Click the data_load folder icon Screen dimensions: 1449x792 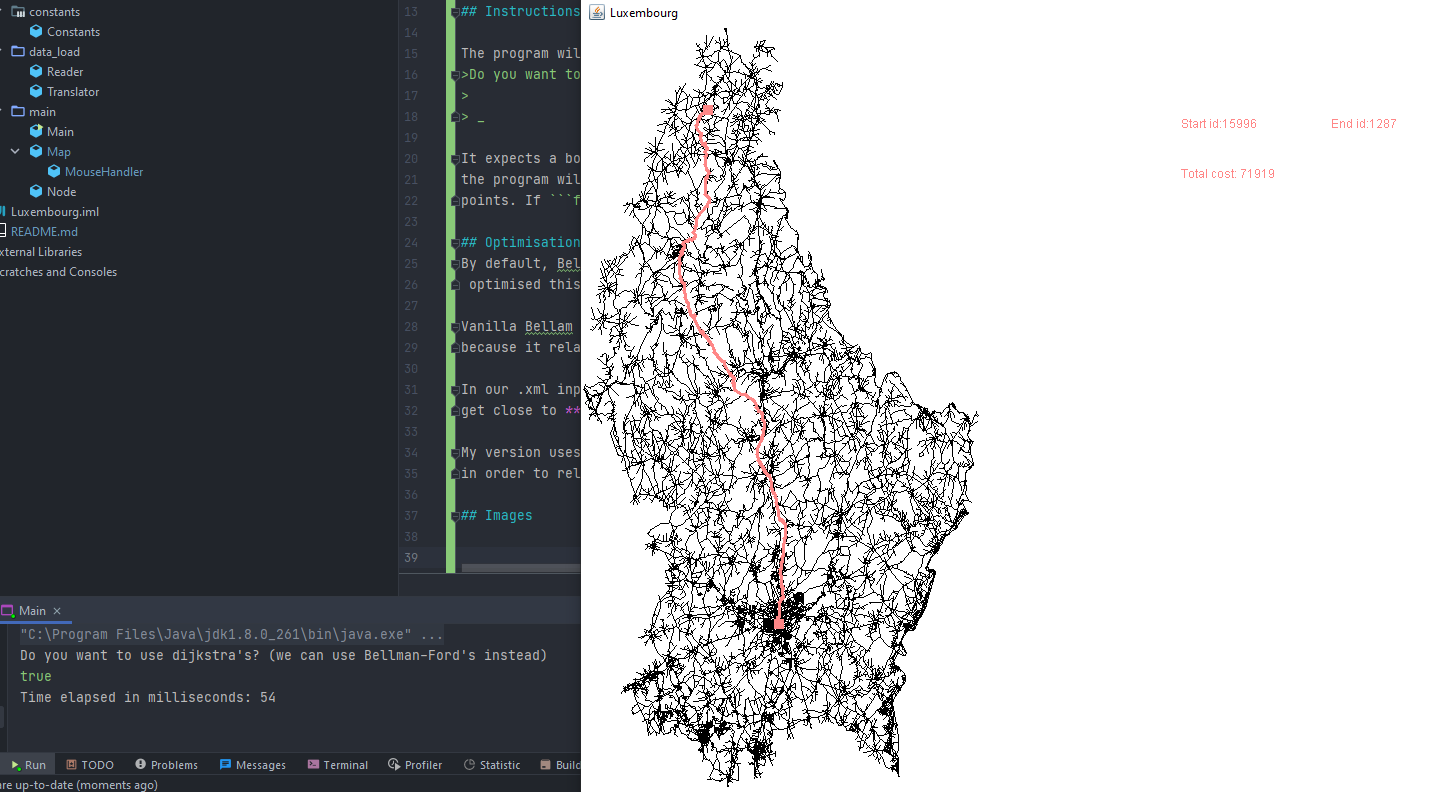pos(18,52)
